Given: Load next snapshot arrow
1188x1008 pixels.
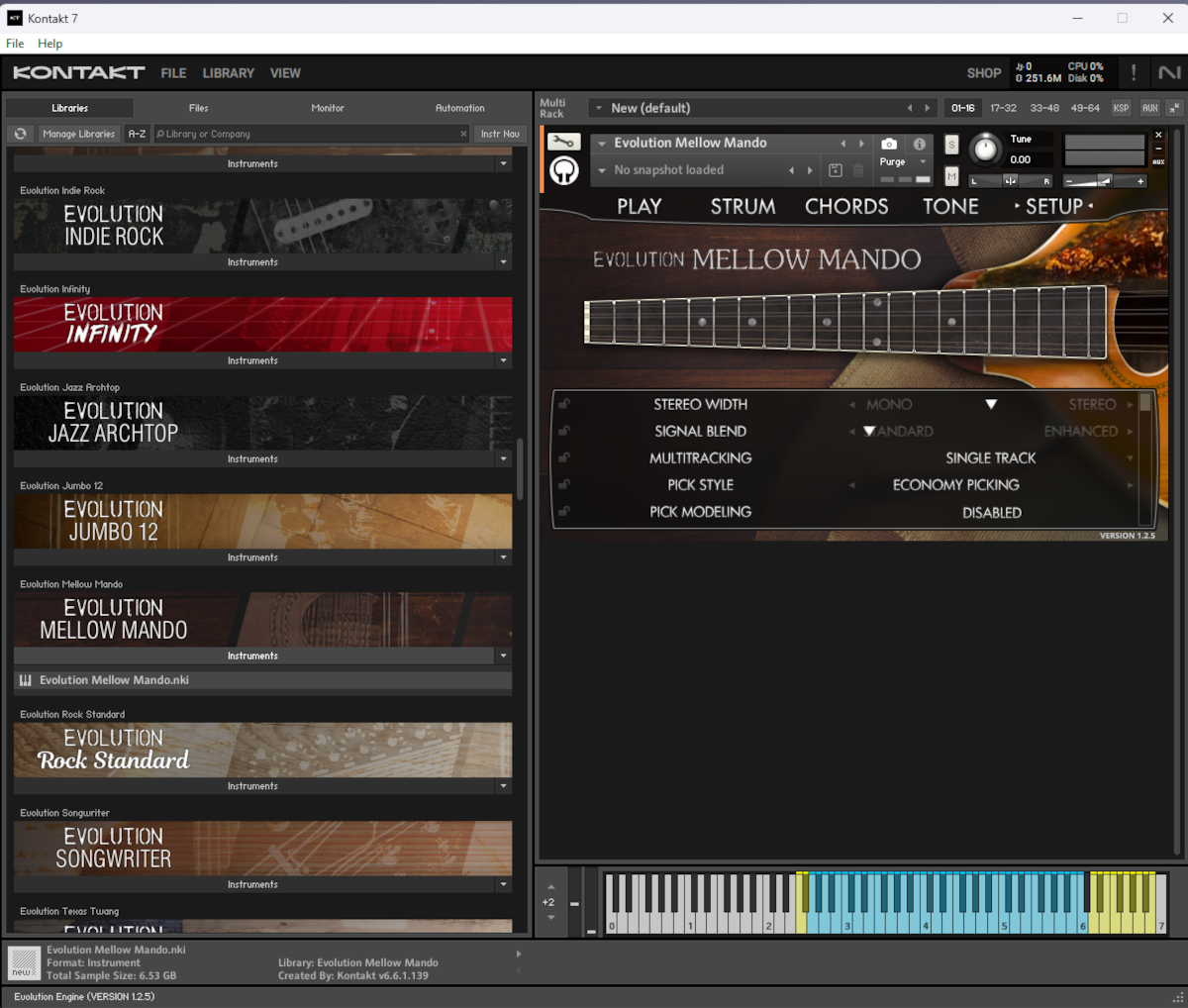Looking at the screenshot, I should point(810,170).
